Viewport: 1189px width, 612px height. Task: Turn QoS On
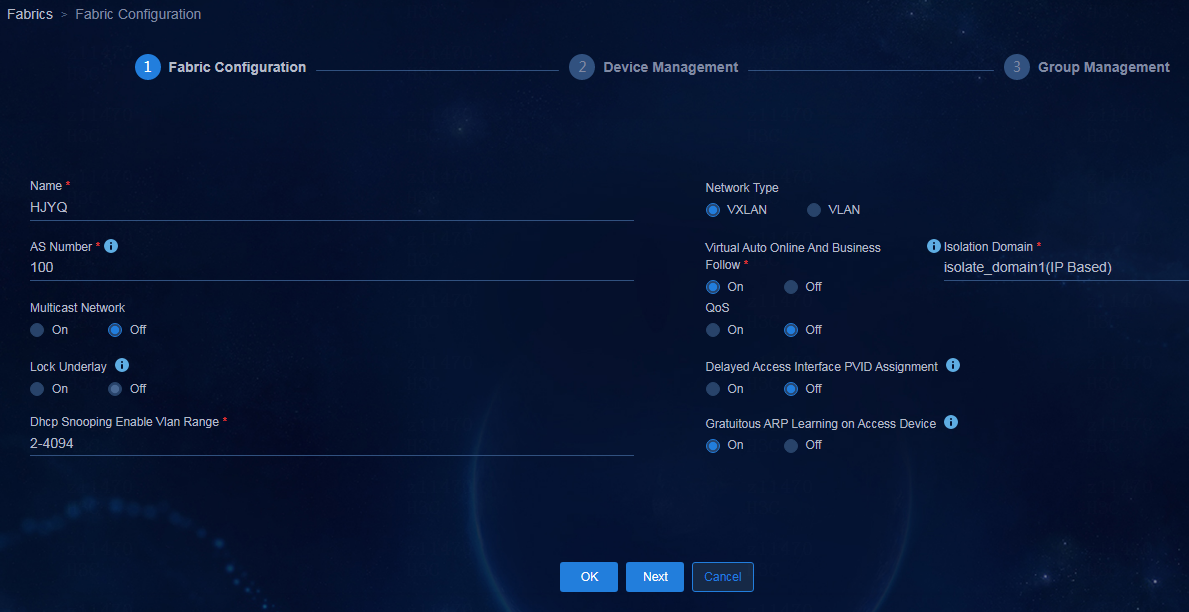click(713, 330)
